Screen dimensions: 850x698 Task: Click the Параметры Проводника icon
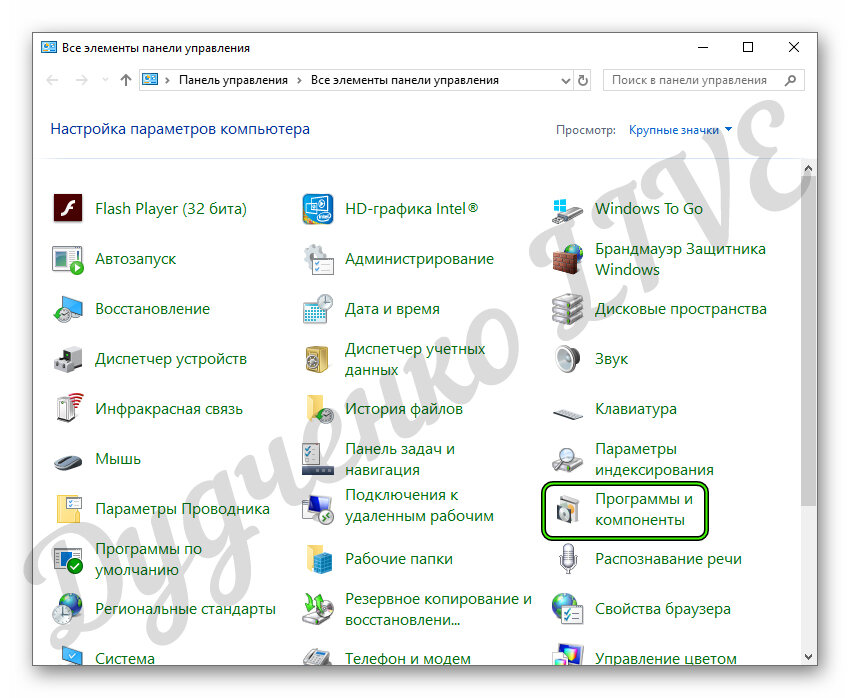pos(69,508)
